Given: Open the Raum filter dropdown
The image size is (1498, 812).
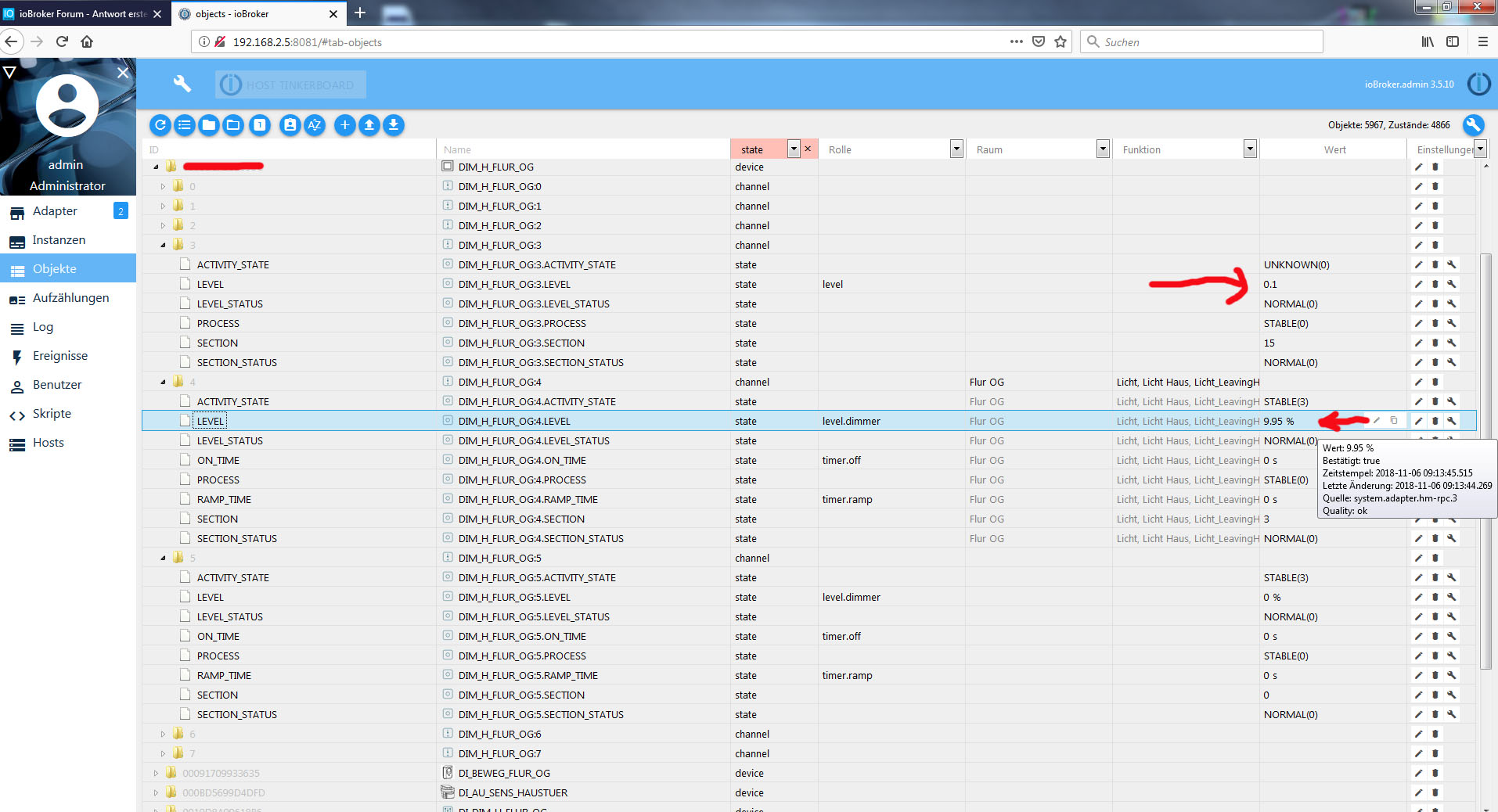Looking at the screenshot, I should tap(1103, 149).
